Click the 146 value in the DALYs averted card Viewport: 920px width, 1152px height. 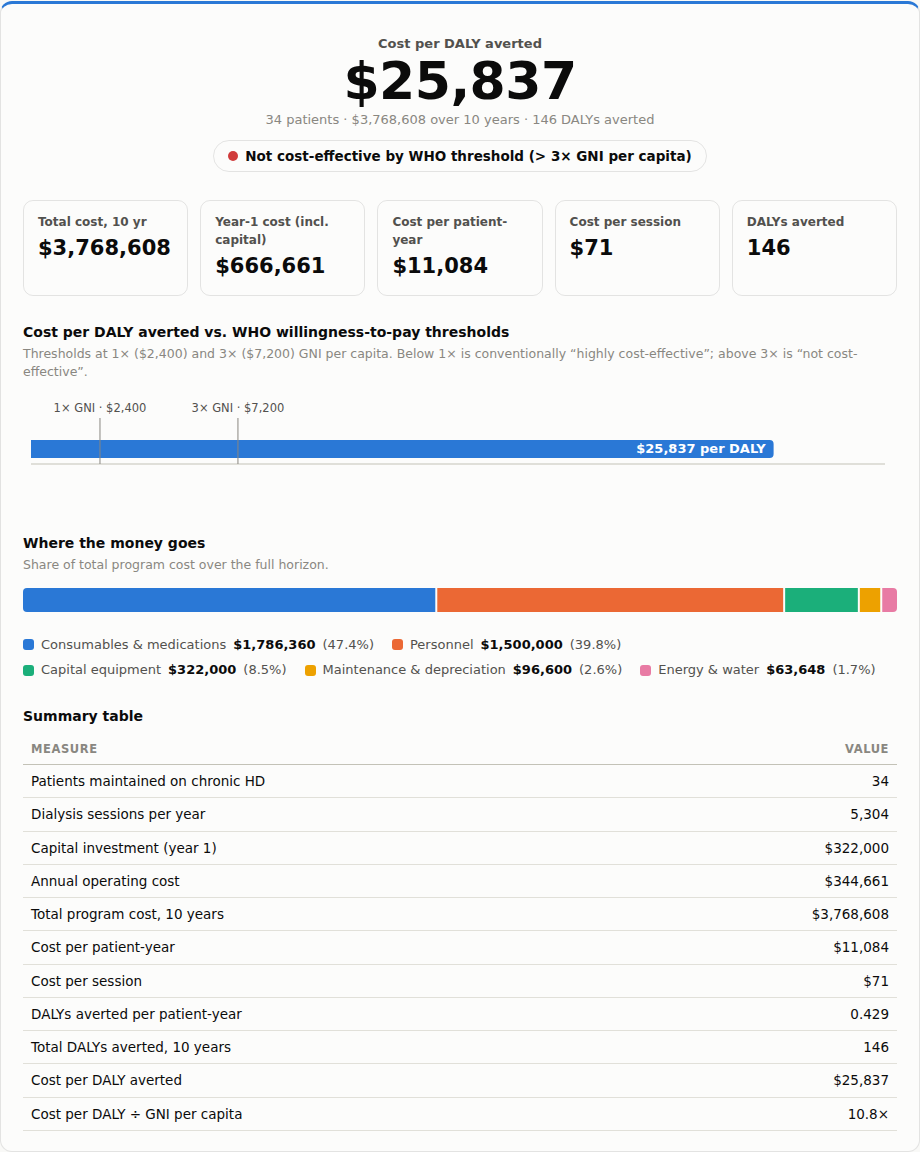[x=769, y=248]
